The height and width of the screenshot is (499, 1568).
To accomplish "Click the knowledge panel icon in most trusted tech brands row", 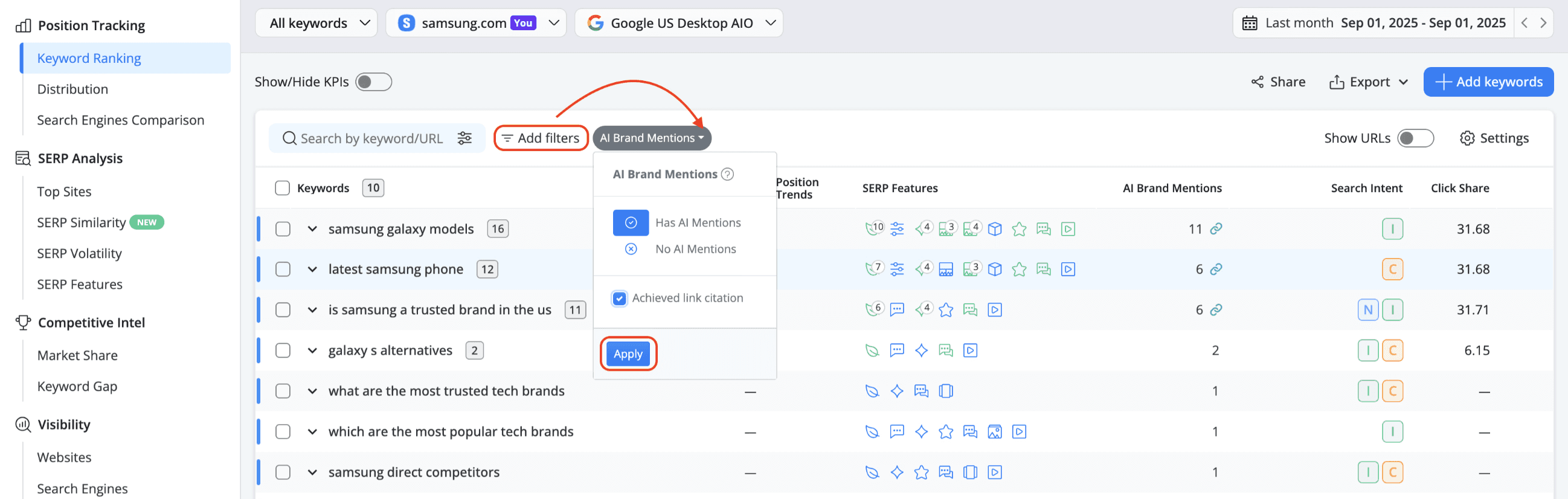I will coord(946,391).
